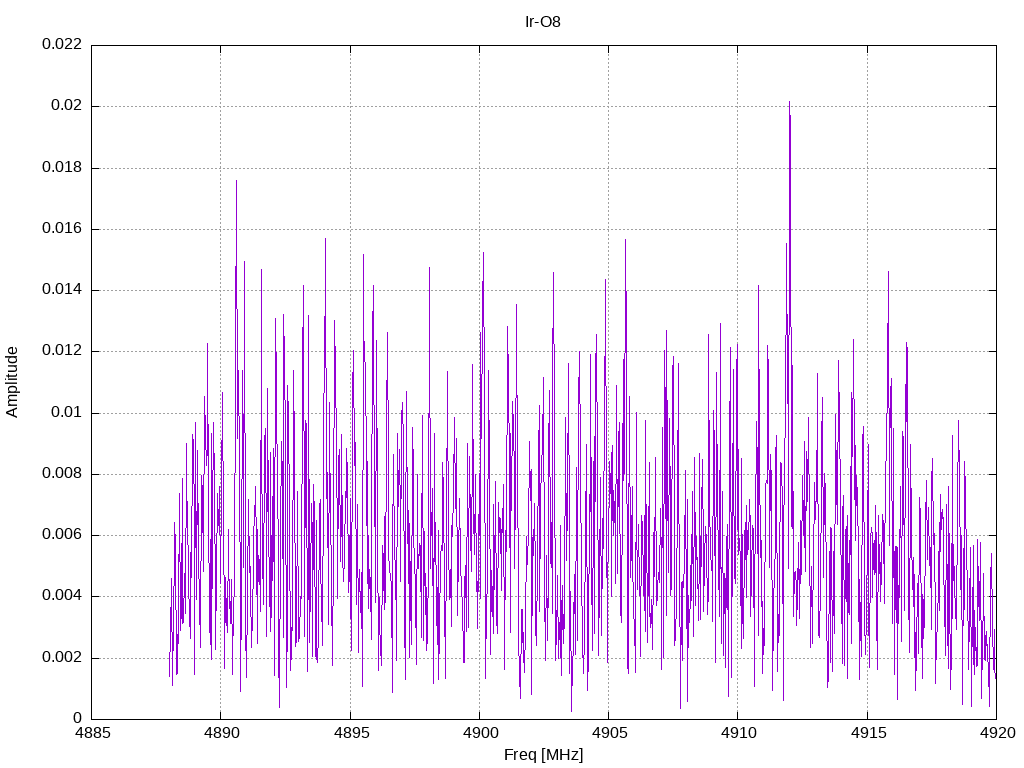Click the 0.018 y-axis tick label
1024x768 pixels.
pyautogui.click(x=62, y=167)
